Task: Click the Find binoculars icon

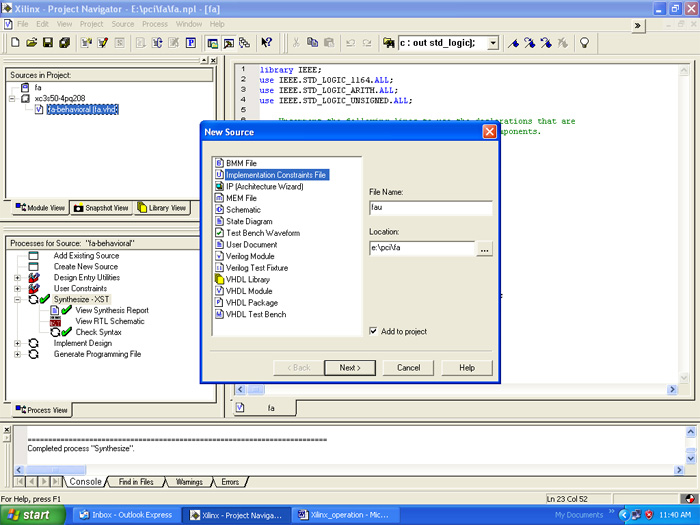Action: [388, 43]
